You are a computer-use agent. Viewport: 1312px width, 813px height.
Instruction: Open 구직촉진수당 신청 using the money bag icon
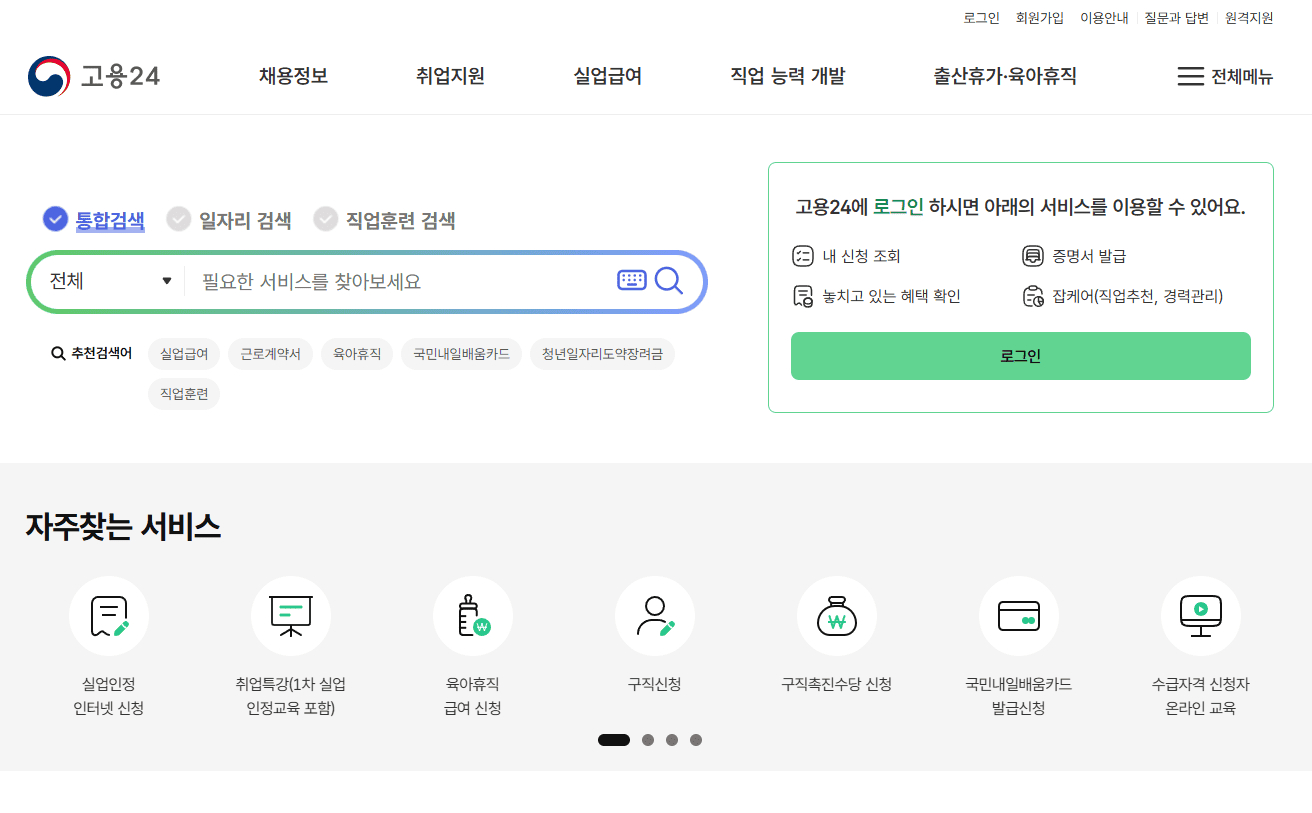836,616
